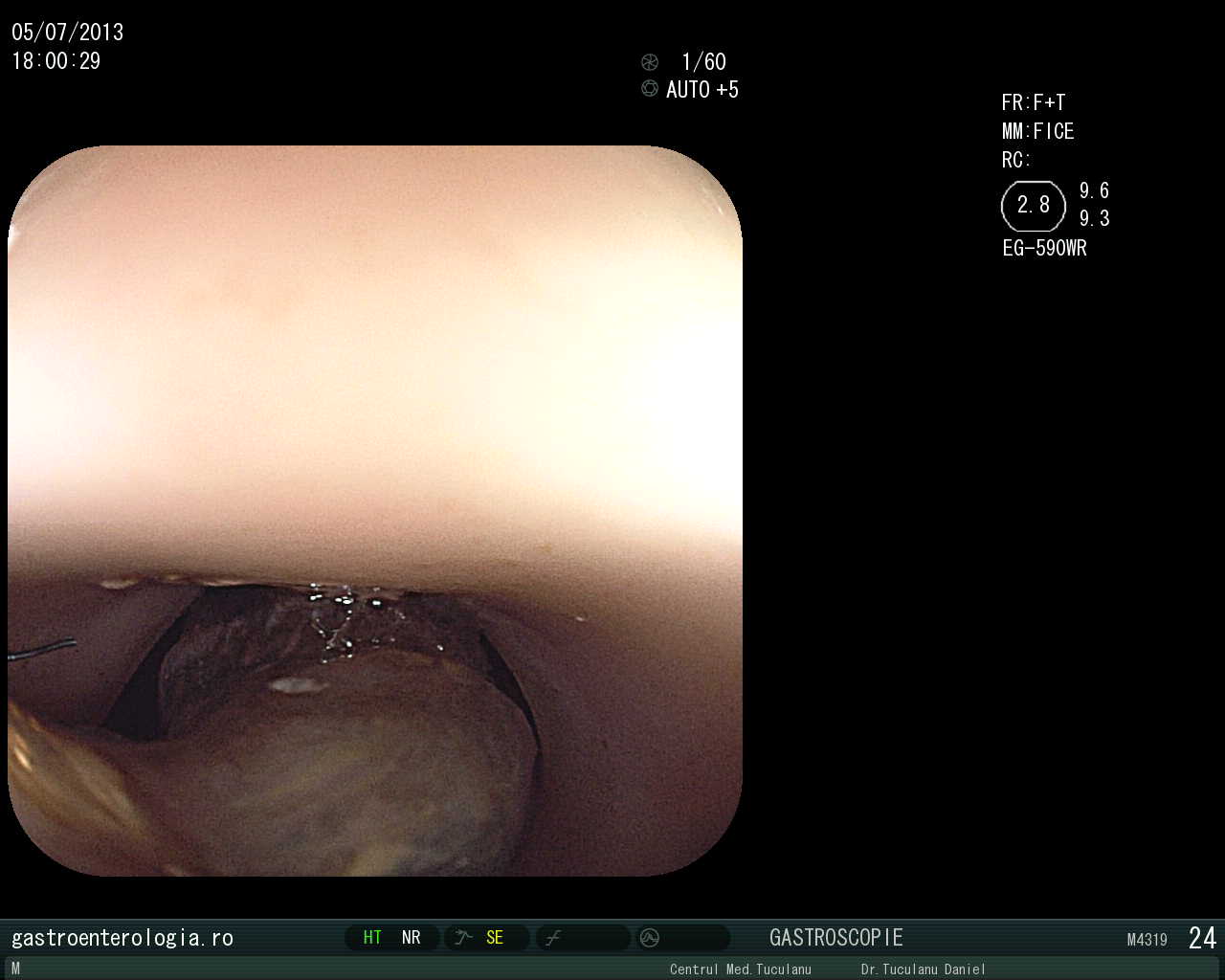Screen dimensions: 1225x980
Task: Toggle the NR noise reduction indicator
Action: [x=412, y=938]
